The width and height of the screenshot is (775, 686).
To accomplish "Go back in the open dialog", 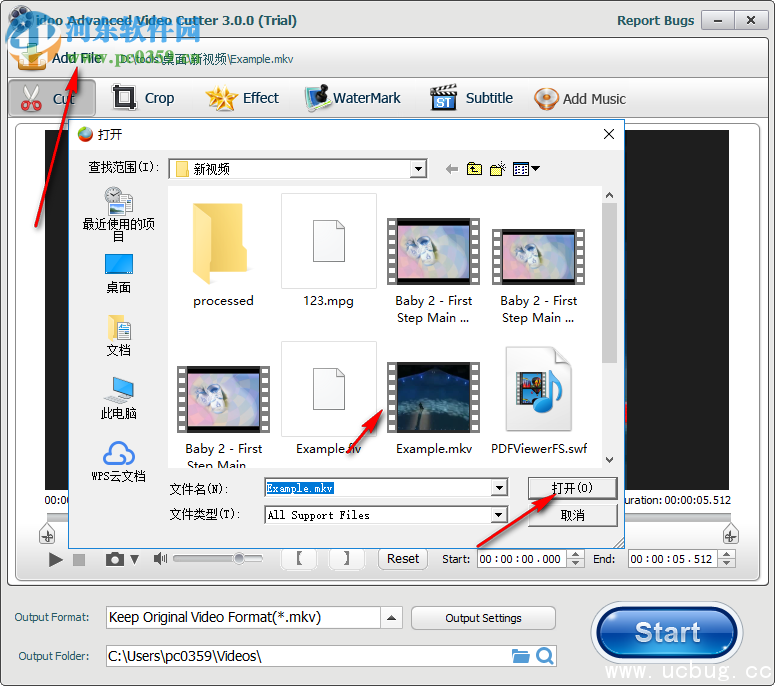I will coord(451,169).
